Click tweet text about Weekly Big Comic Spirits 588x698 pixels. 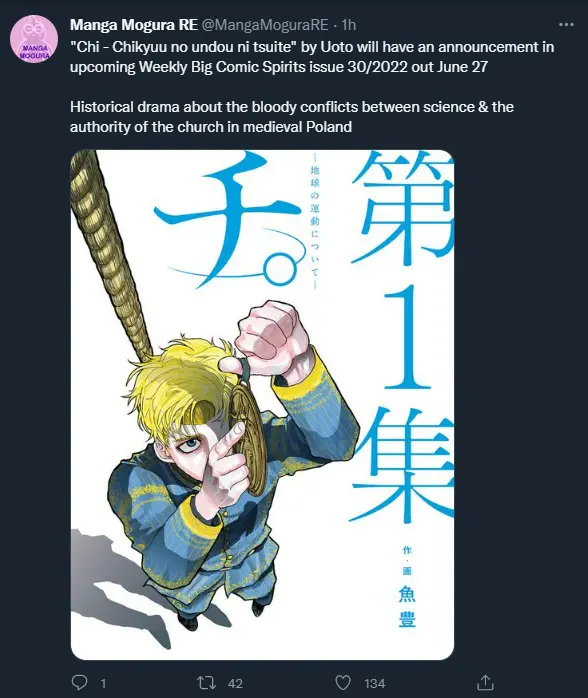click(312, 57)
